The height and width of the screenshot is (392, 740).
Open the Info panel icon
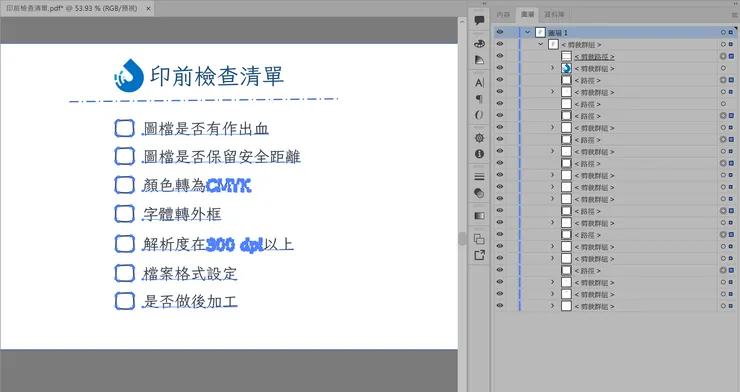pos(479,154)
